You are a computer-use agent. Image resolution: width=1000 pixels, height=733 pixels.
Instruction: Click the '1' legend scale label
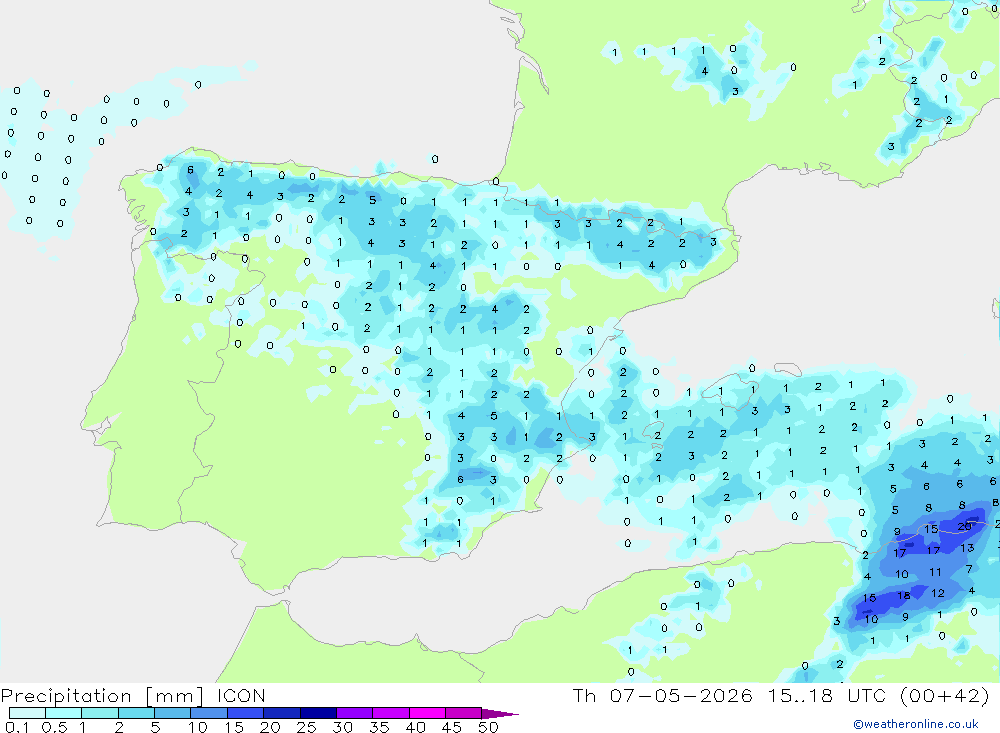(x=82, y=727)
